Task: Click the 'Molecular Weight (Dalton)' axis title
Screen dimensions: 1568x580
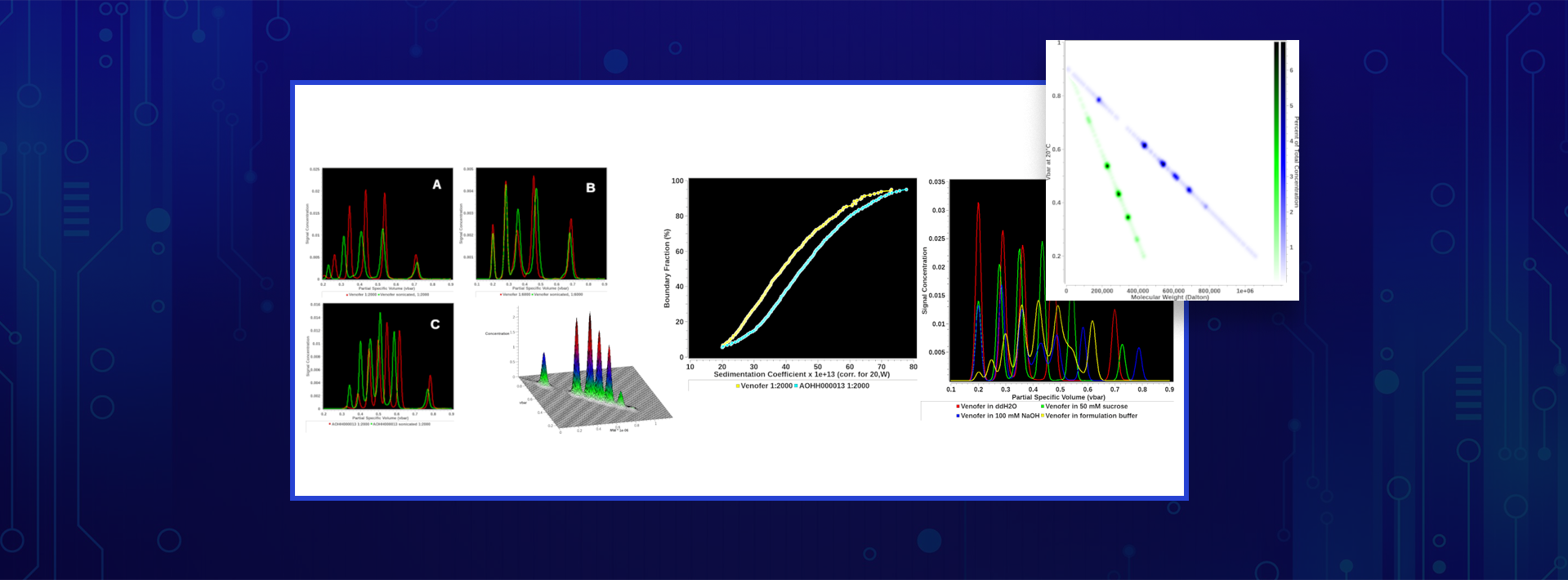Action: [x=1169, y=297]
